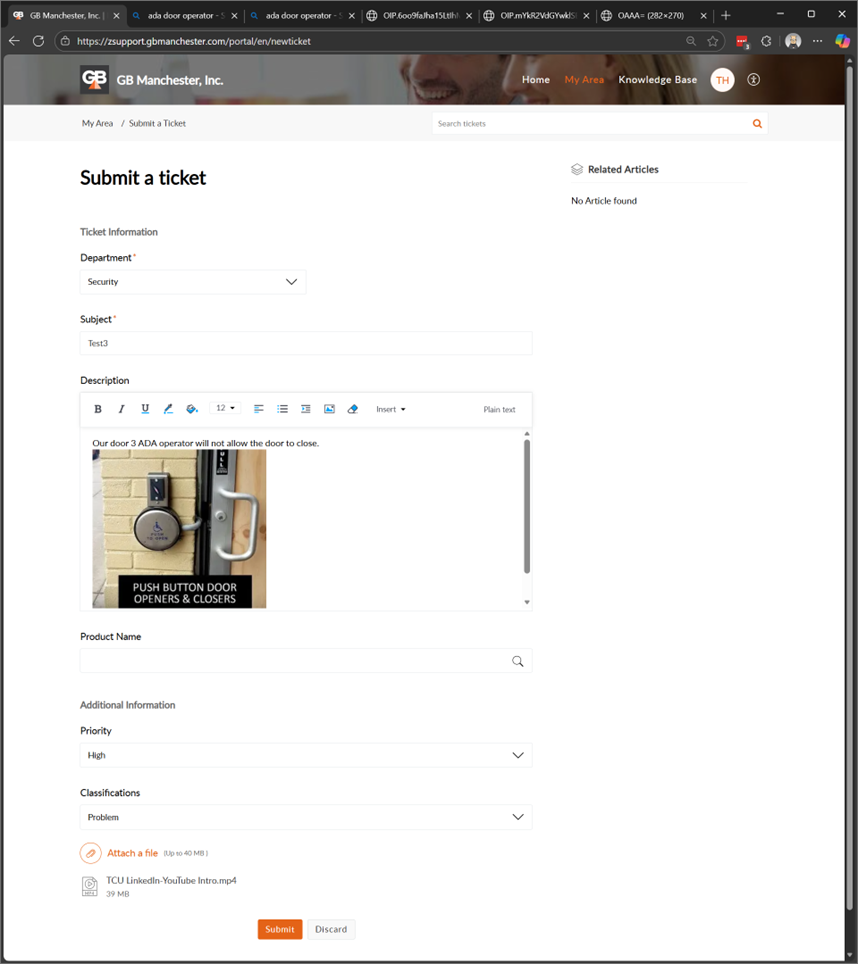The height and width of the screenshot is (964, 858).
Task: Go to Knowledge Base in navigation
Action: click(x=657, y=80)
